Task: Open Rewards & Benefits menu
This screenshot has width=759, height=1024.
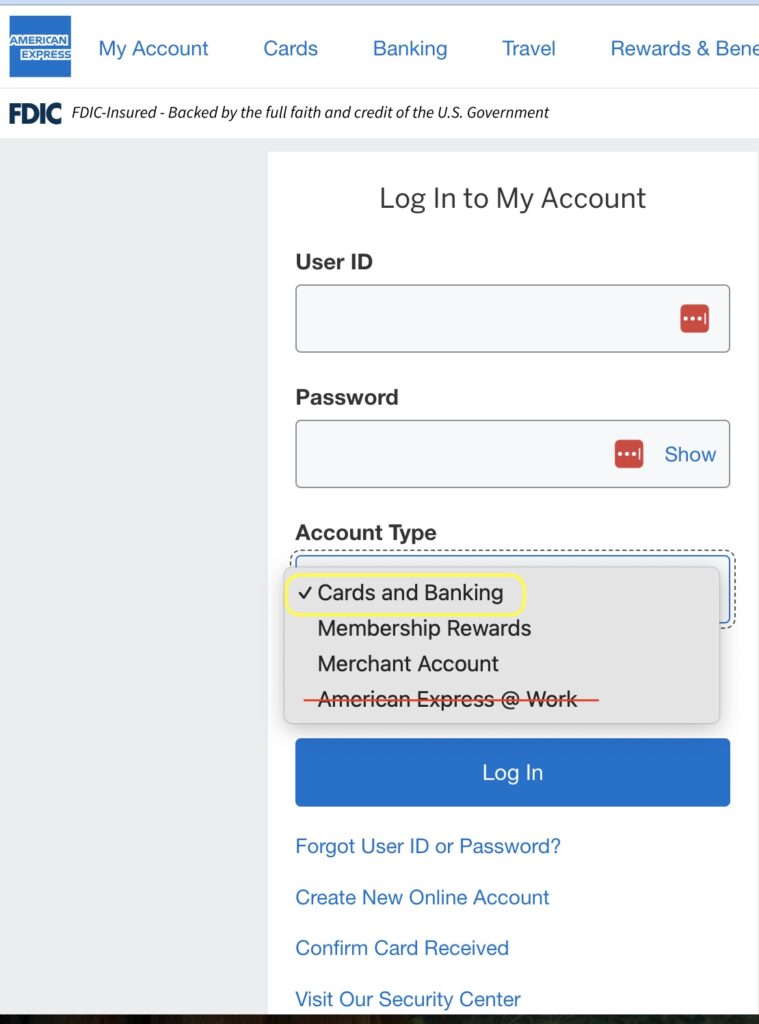Action: (x=684, y=48)
